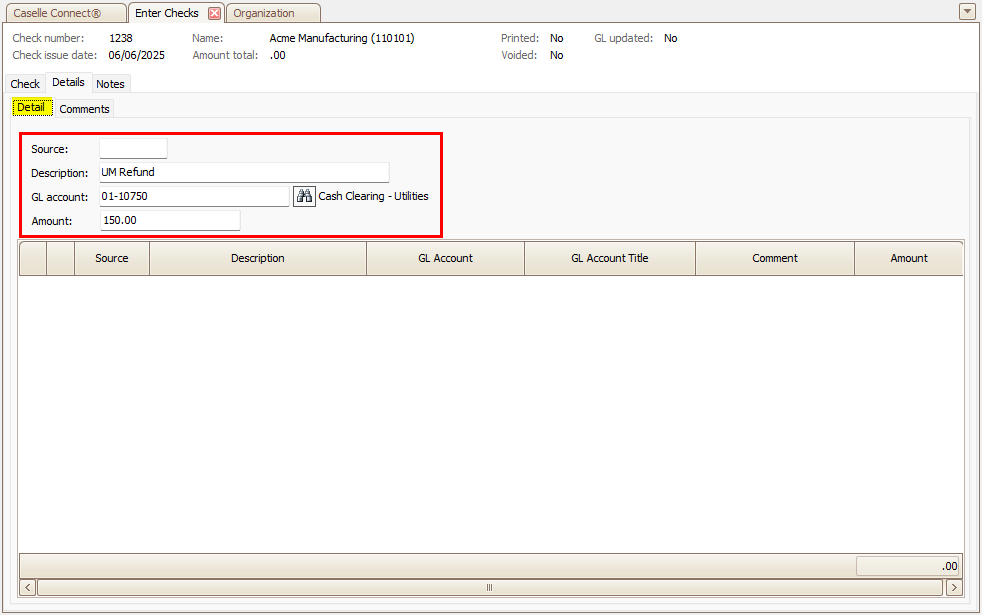Click the GL Account Title column header
982x615 pixels.
[x=609, y=258]
